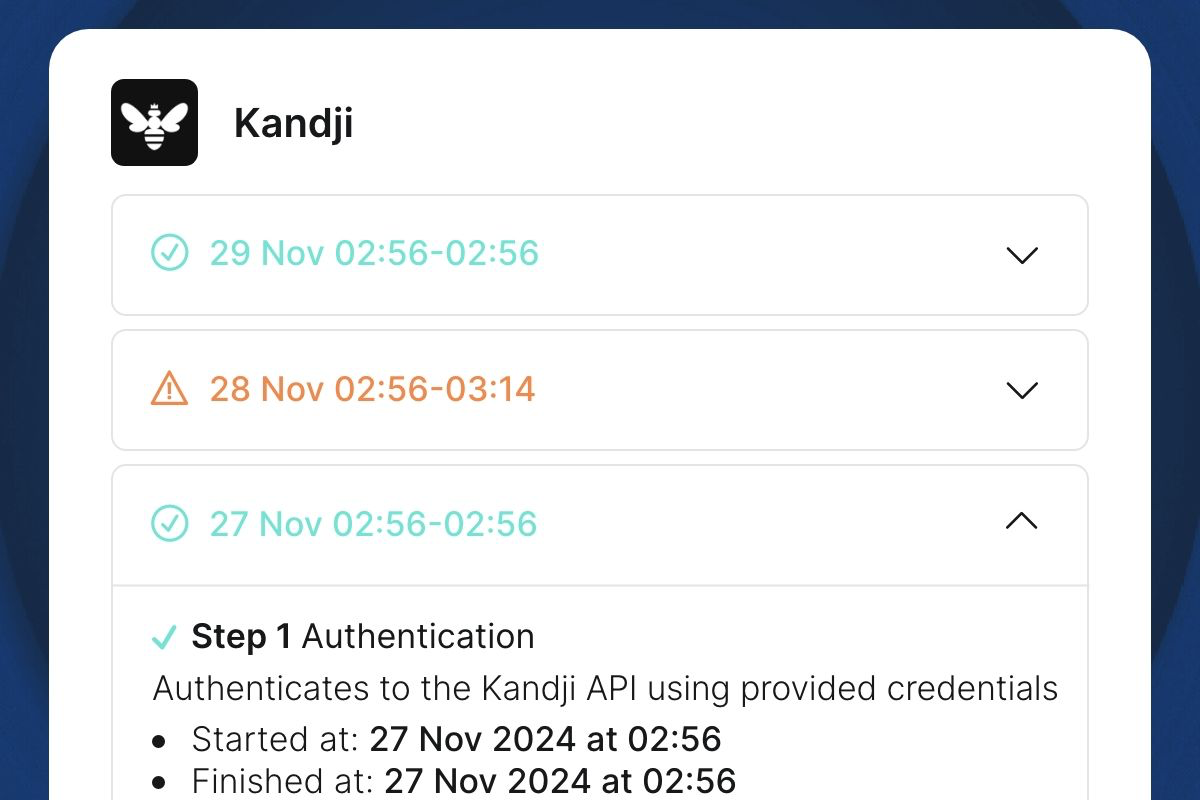
Task: Collapse the 27 Nov run details
Action: [x=1021, y=521]
